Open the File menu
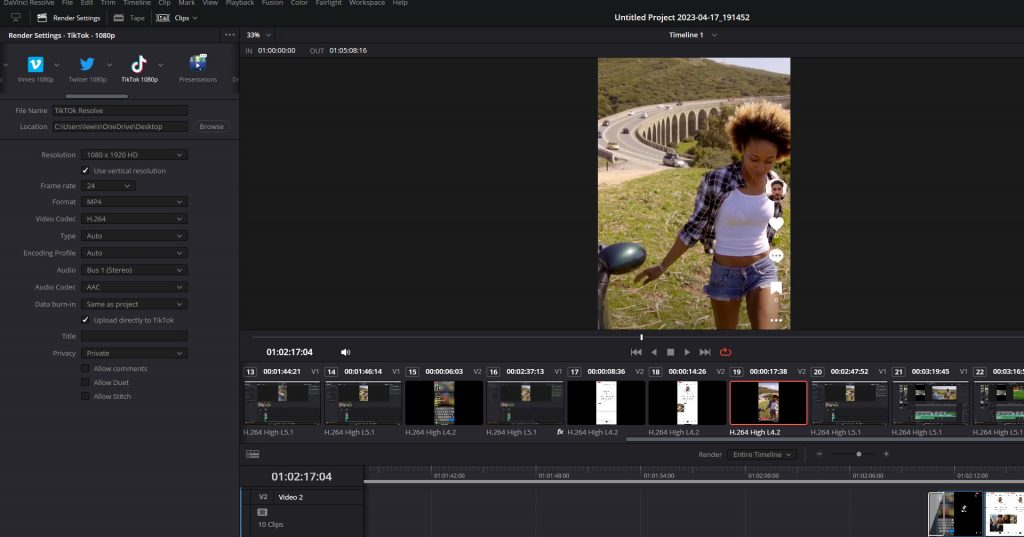 [67, 3]
